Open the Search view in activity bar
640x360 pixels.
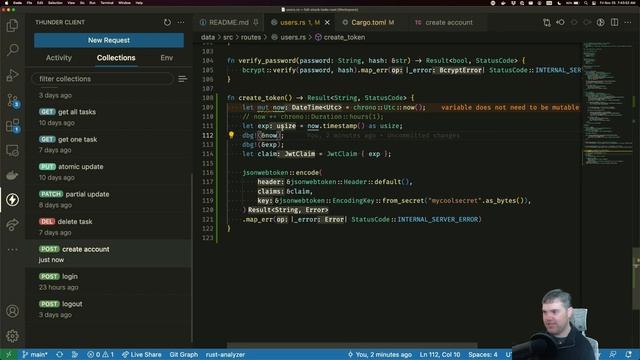click(12, 50)
